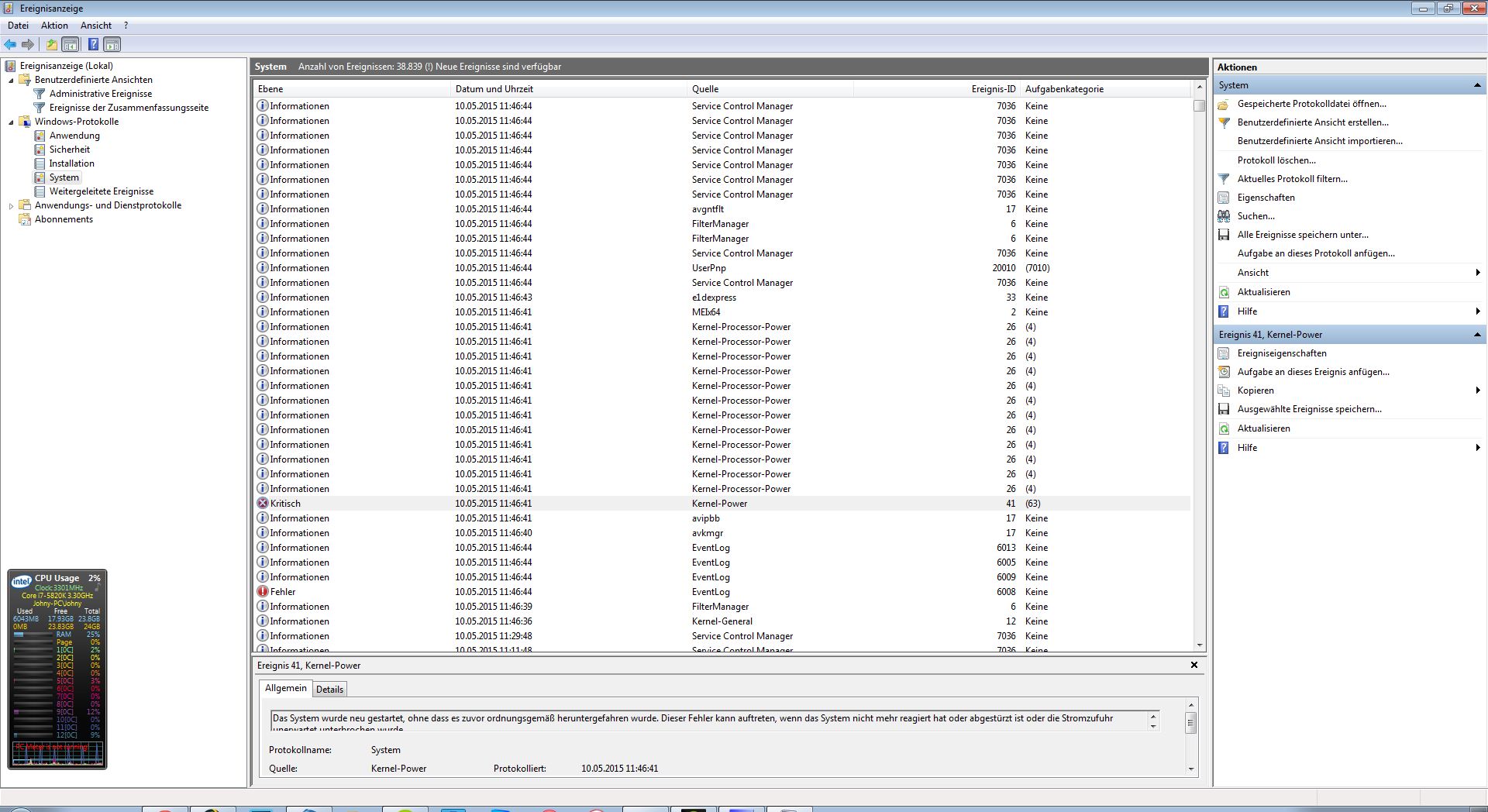Click the Kopieren icon in the actions pane
This screenshot has height=812, width=1488.
[1224, 391]
